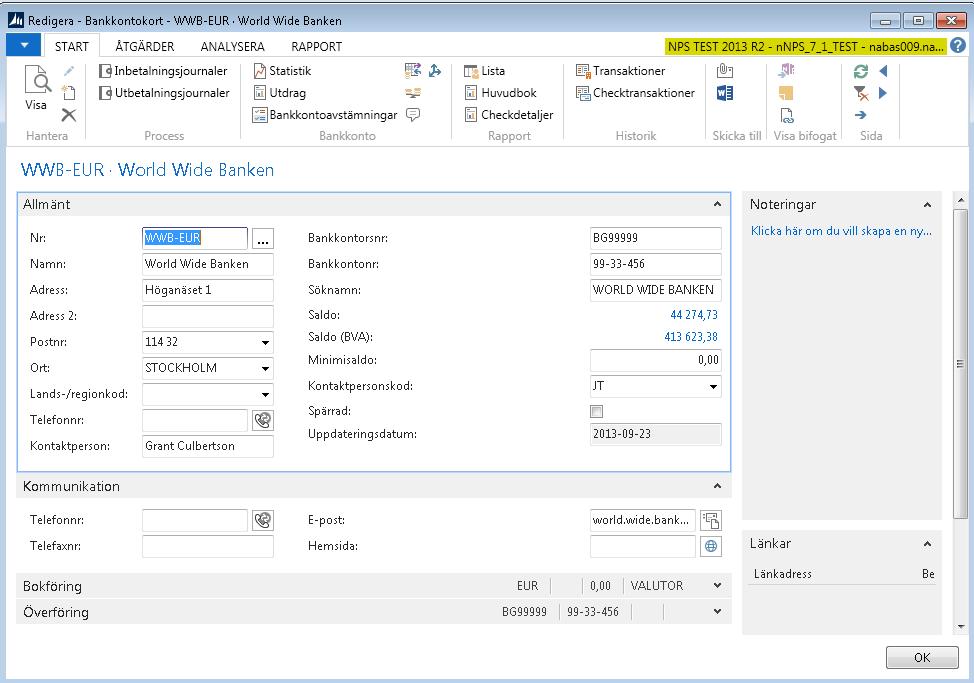Screen dimensions: 974x683
Task: Click the comment bubble icon in Bankkonto group
Action: (413, 115)
